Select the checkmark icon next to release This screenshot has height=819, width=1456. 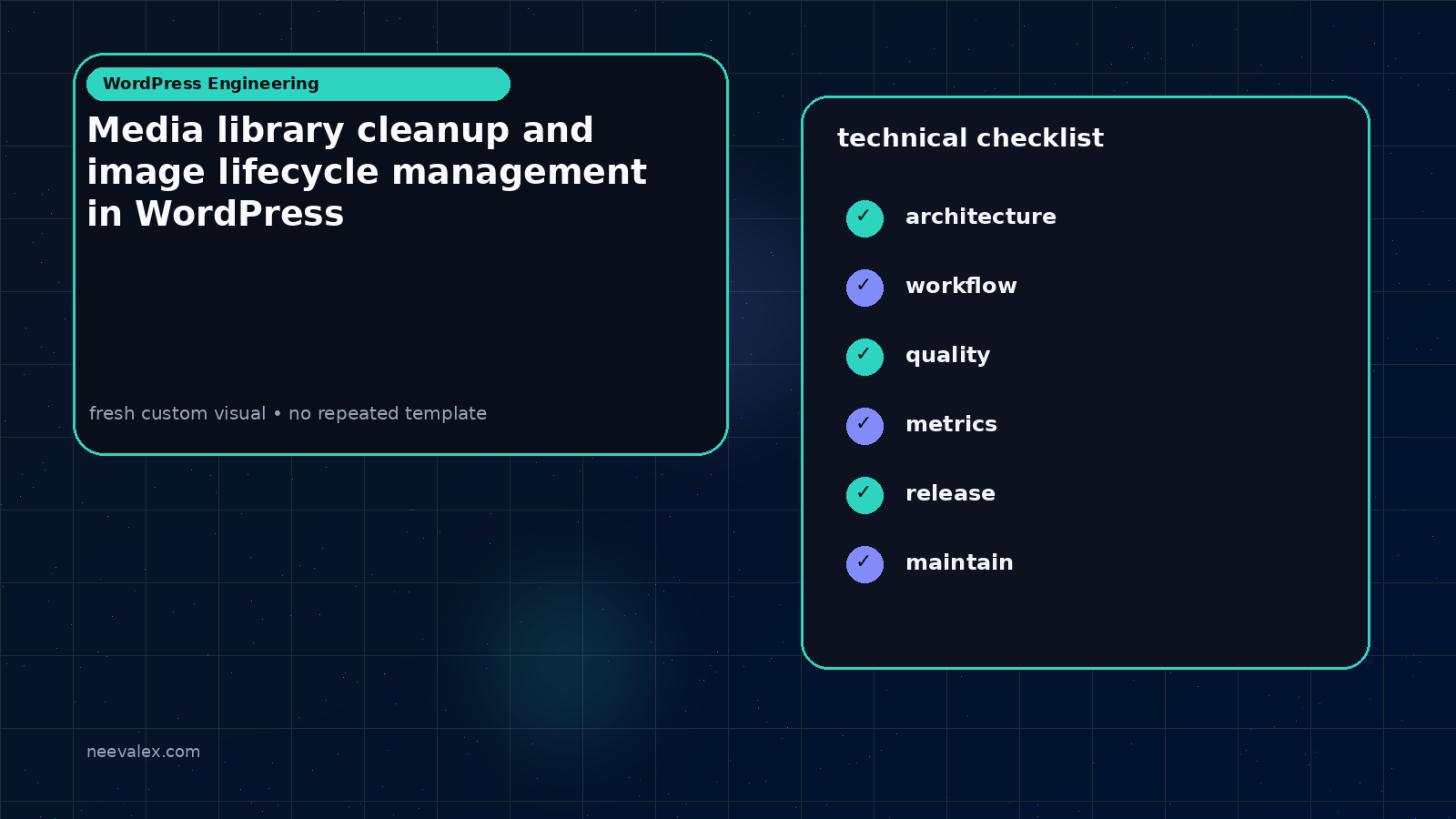(864, 495)
